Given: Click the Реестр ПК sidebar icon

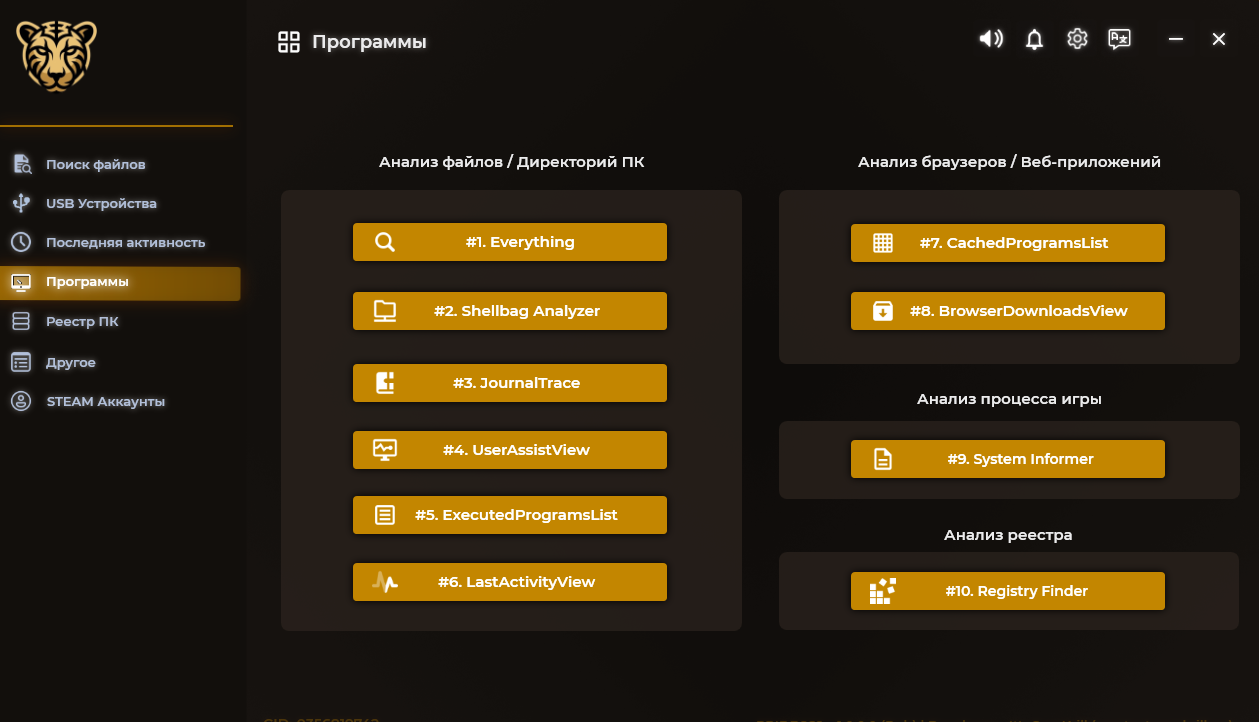Looking at the screenshot, I should click(x=21, y=321).
